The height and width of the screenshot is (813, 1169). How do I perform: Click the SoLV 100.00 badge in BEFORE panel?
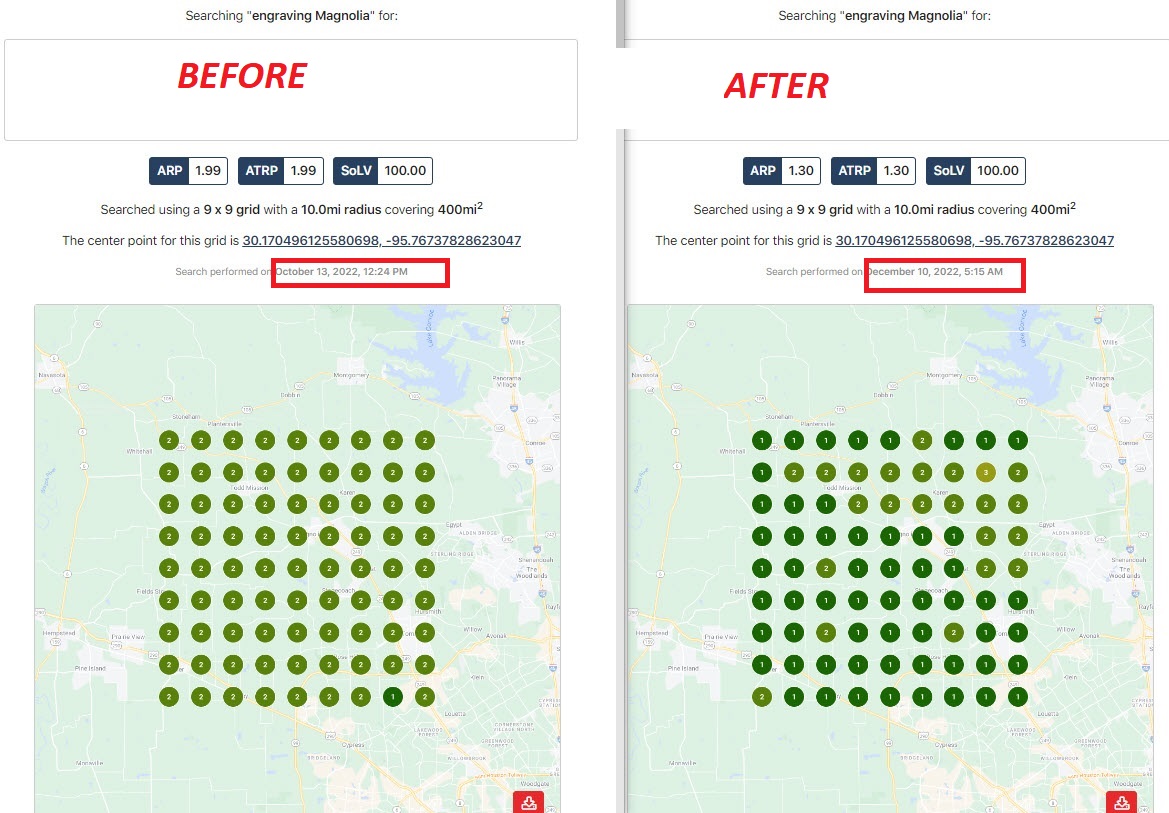click(383, 171)
